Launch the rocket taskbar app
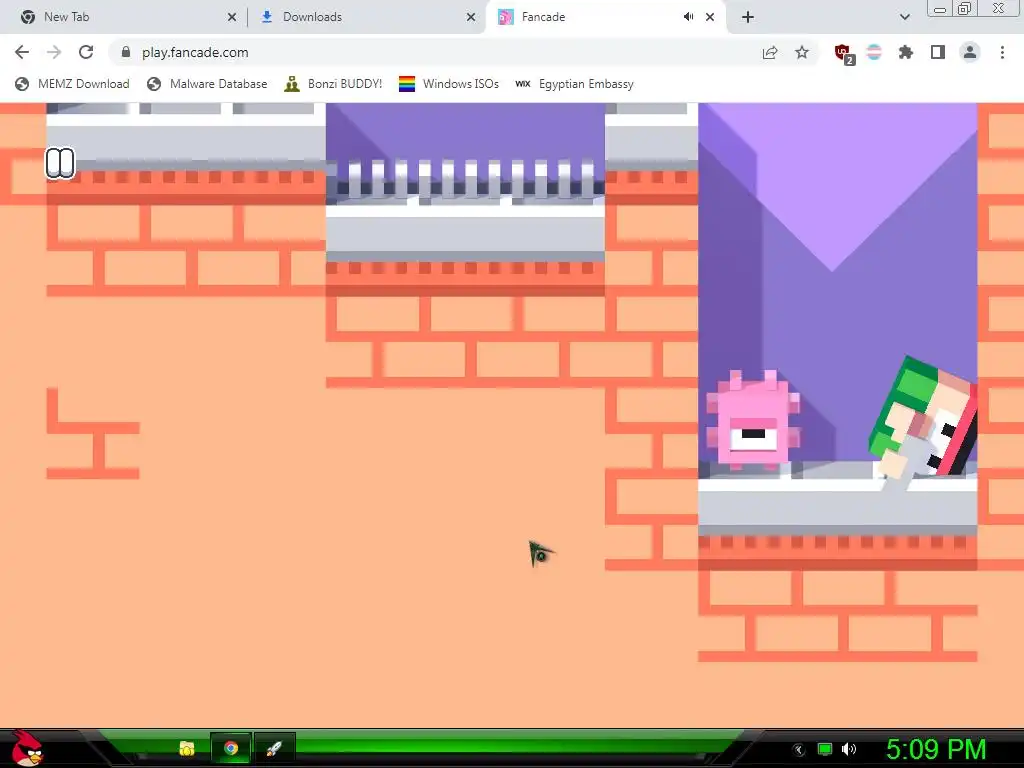1024x768 pixels. [x=274, y=748]
